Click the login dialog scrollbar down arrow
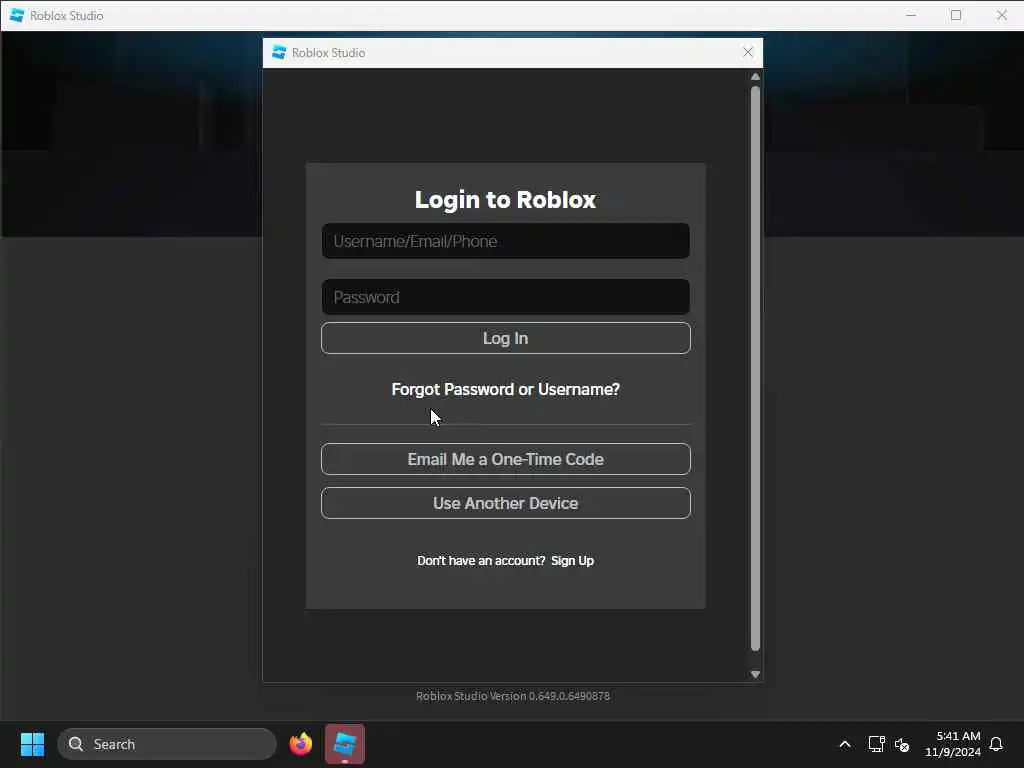This screenshot has width=1024, height=768. (755, 674)
